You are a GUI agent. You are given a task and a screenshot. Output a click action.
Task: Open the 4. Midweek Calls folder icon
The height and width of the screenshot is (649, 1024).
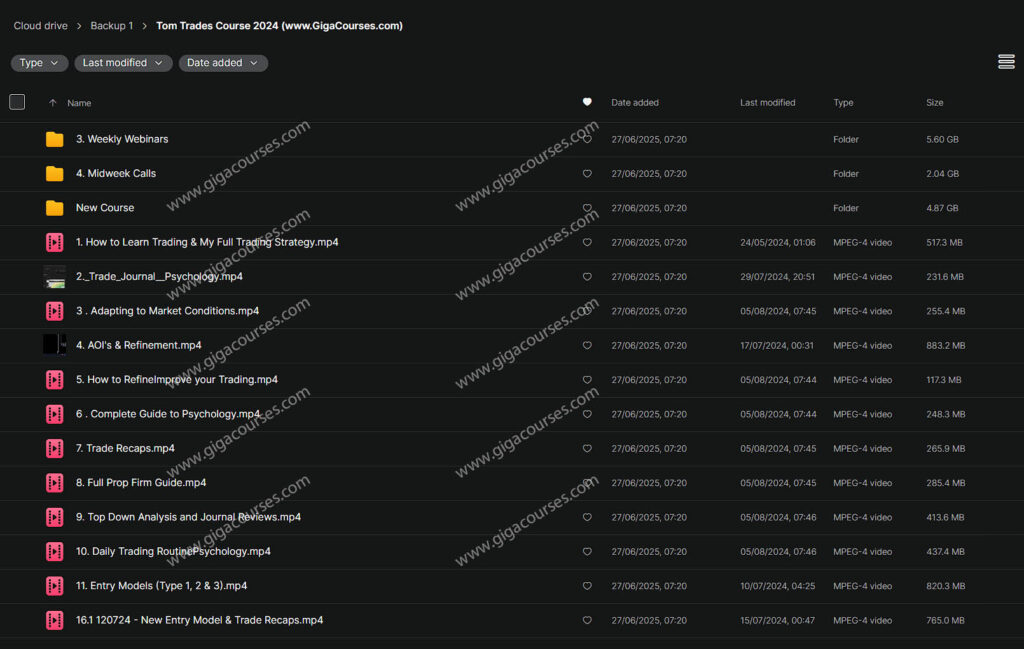(54, 174)
